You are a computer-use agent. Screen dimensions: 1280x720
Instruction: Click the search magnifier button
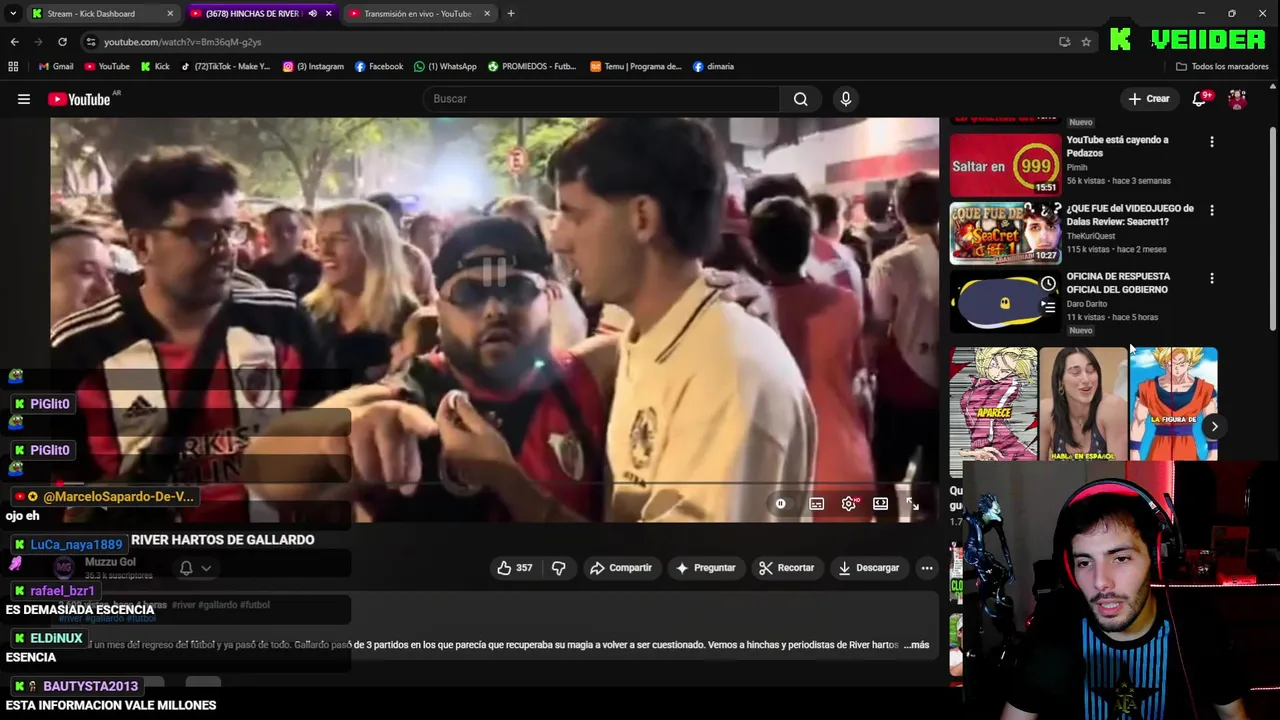pyautogui.click(x=800, y=99)
